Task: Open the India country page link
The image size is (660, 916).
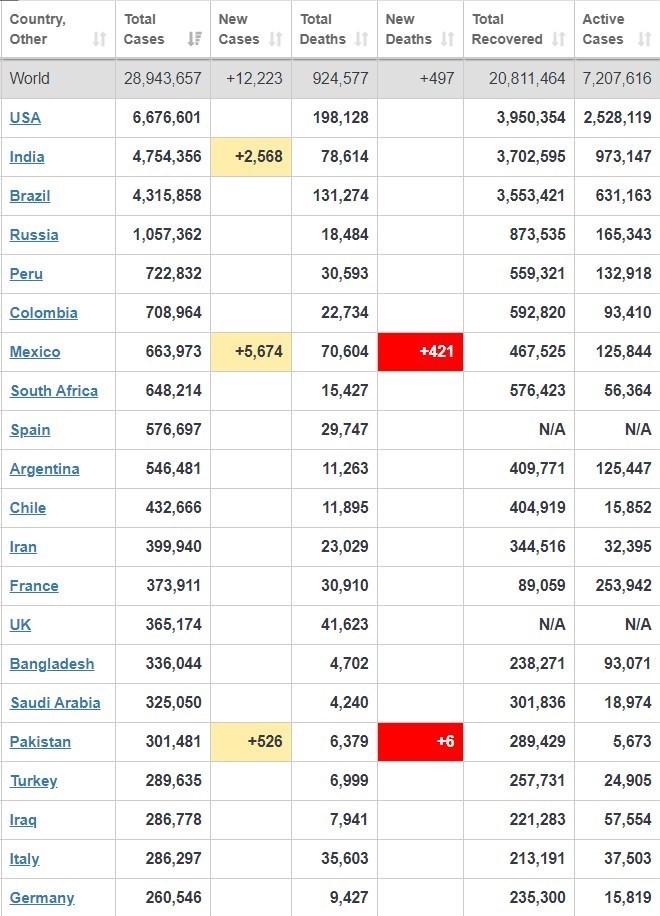Action: 27,156
